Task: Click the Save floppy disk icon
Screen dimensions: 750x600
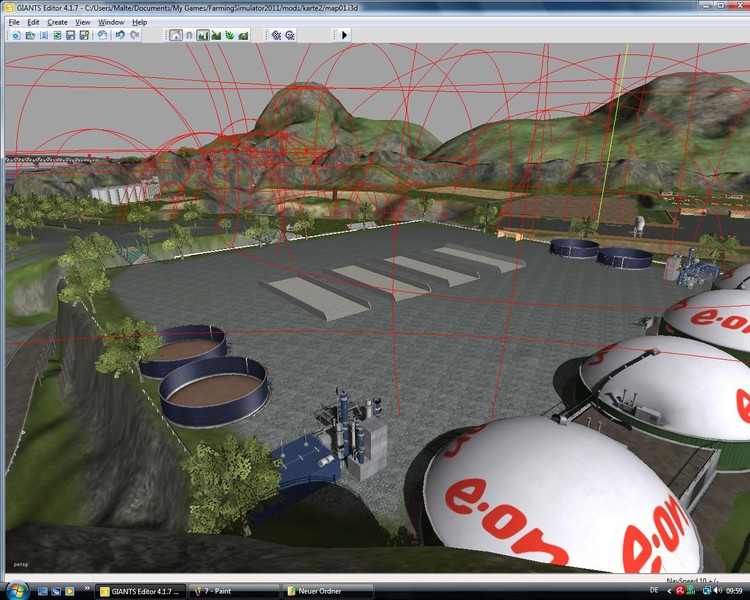Action: pos(71,35)
